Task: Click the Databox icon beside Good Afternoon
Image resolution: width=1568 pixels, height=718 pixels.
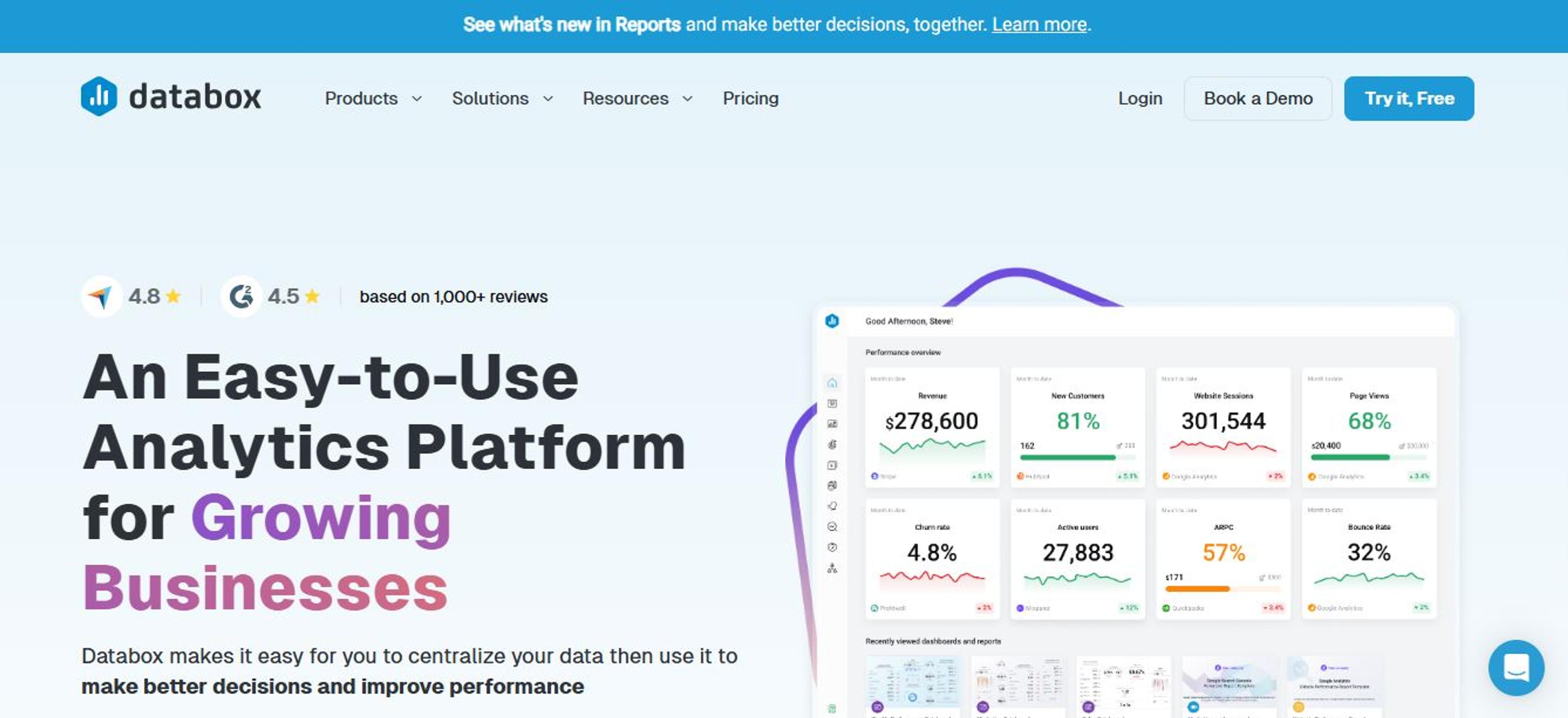Action: [831, 321]
